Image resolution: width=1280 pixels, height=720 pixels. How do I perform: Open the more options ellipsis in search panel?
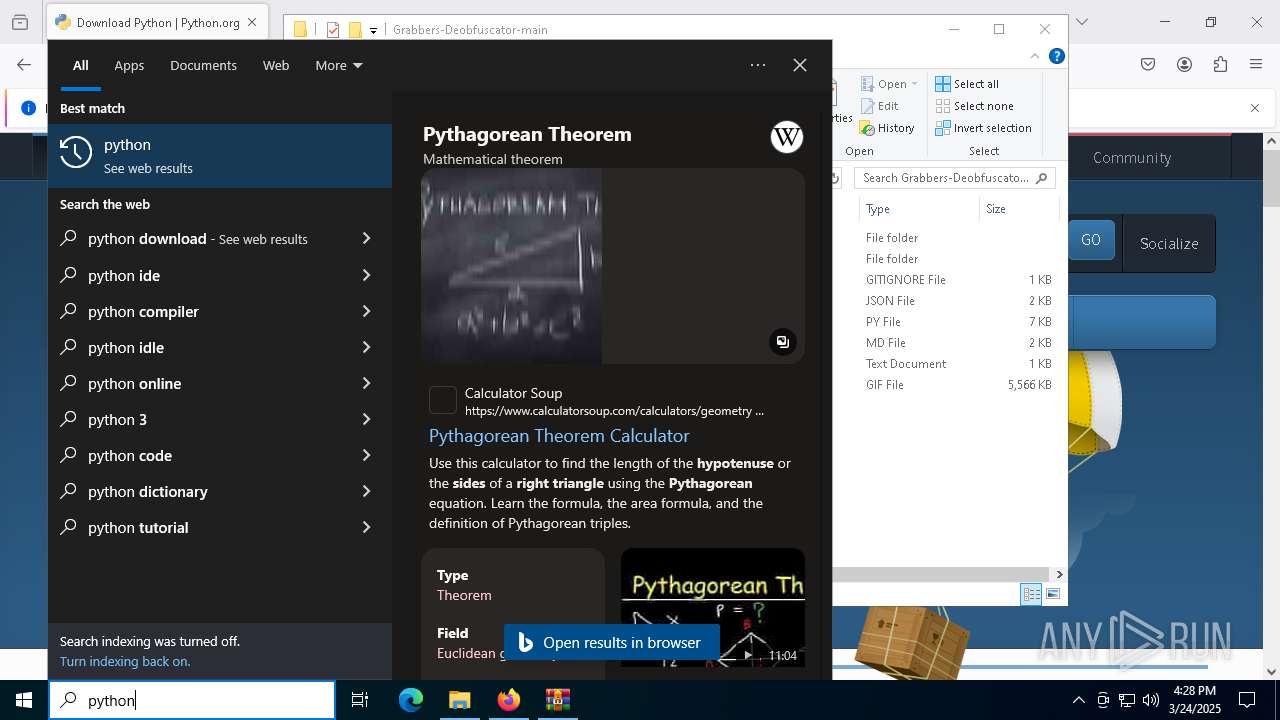[x=758, y=65]
